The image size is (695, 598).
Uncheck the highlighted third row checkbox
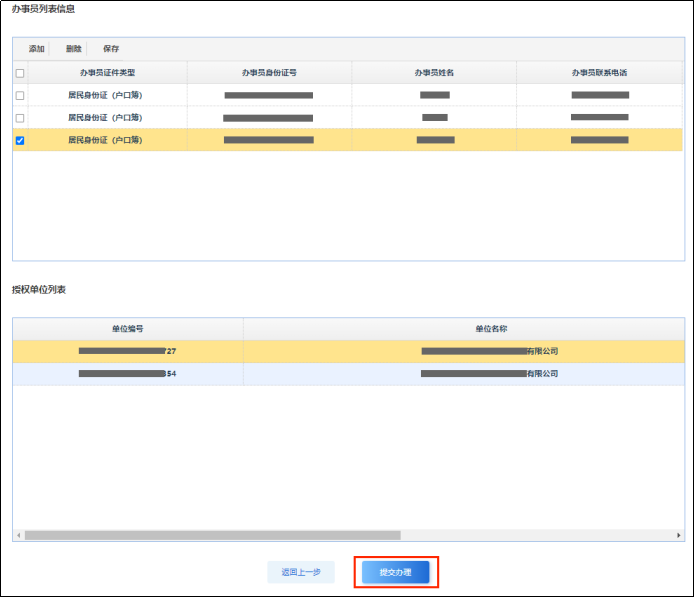pos(20,141)
